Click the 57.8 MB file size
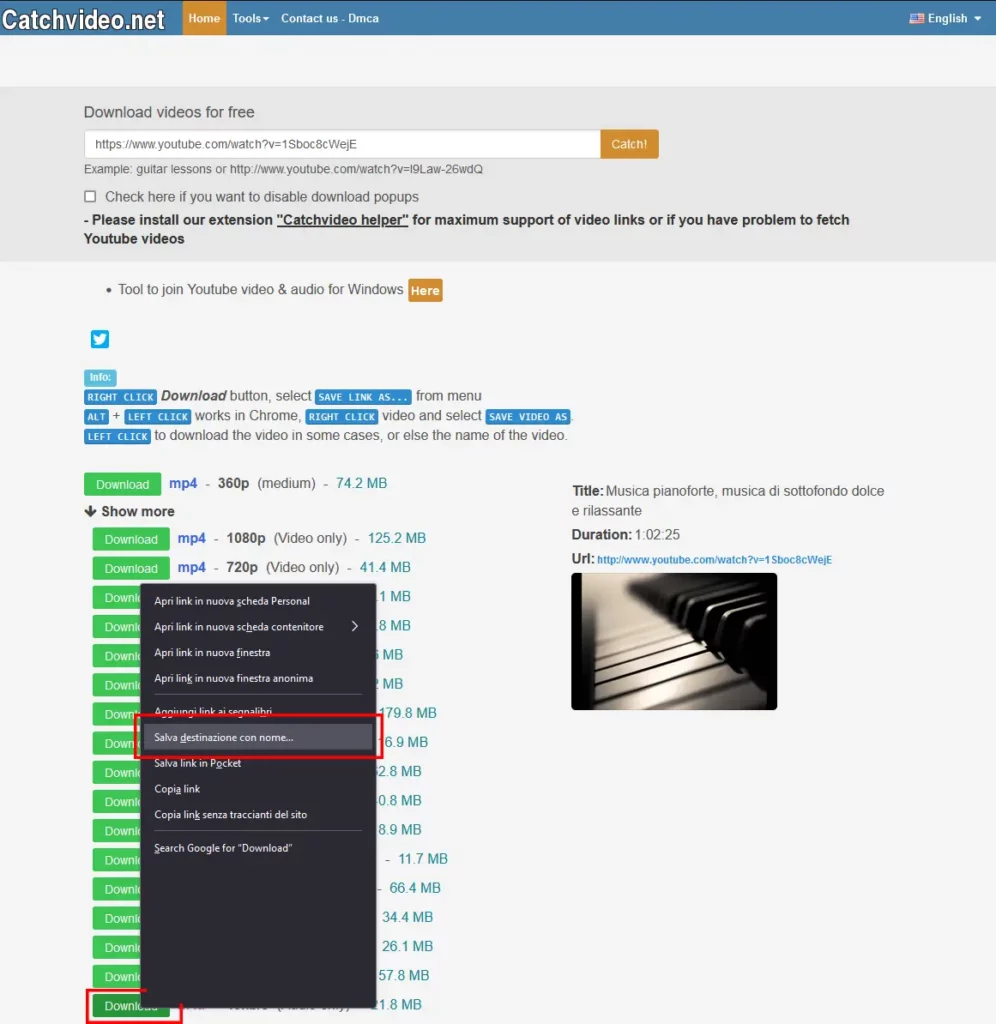996x1024 pixels. pos(404,976)
